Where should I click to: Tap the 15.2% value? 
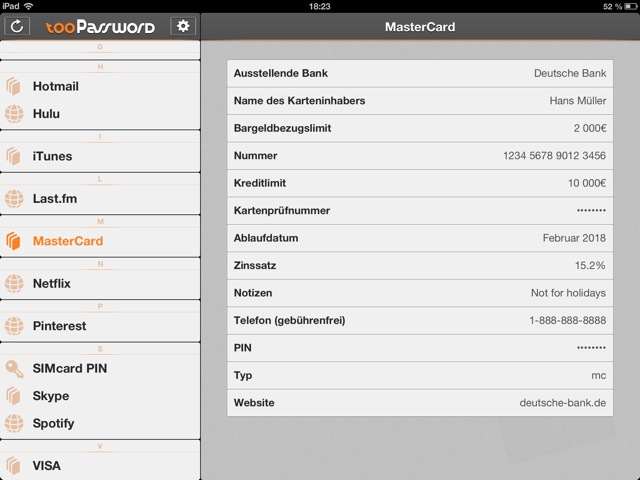click(x=590, y=265)
